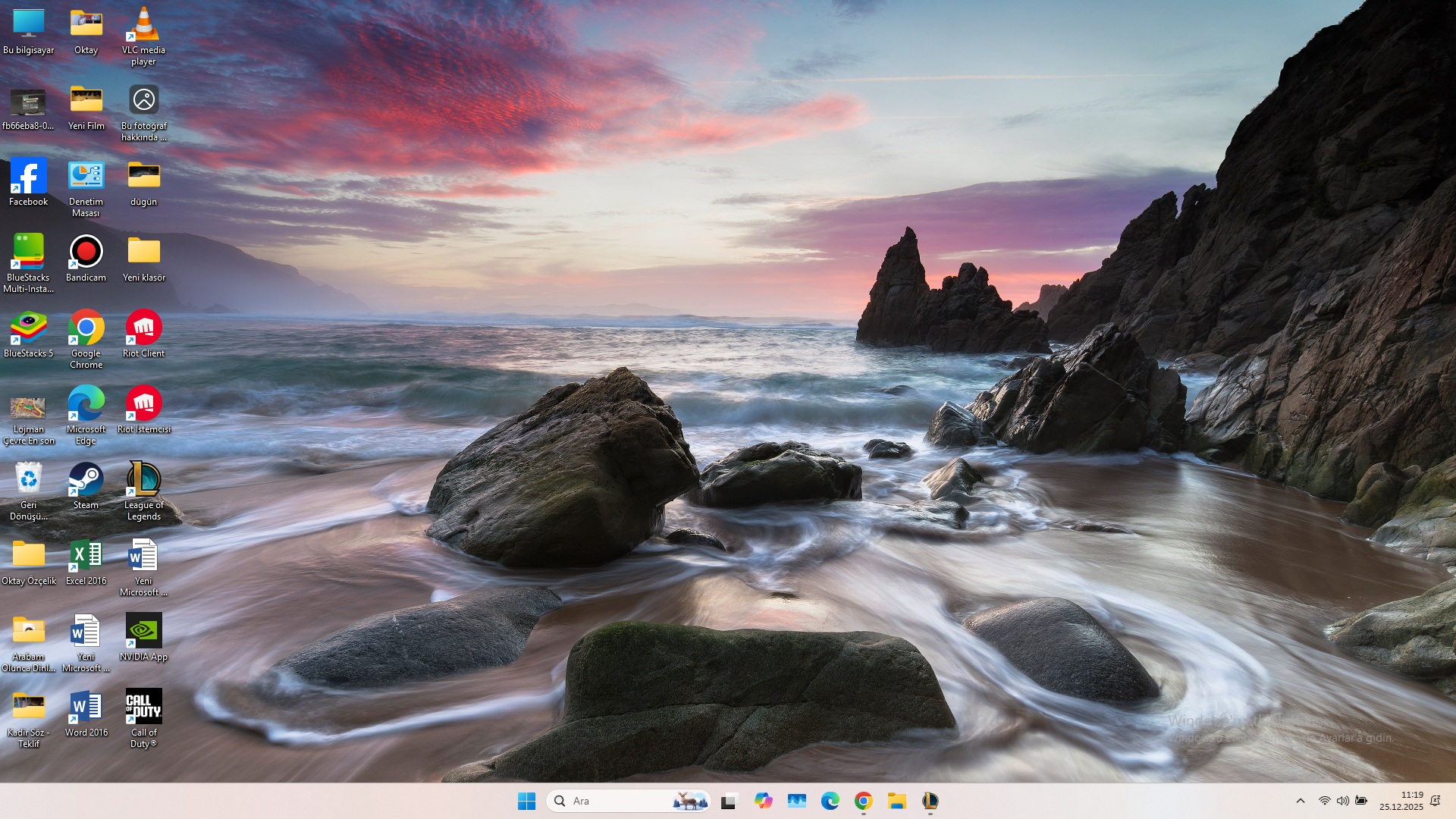Select the NVIDIA App shortcut
Screen dimensions: 1456x819
pos(143,639)
